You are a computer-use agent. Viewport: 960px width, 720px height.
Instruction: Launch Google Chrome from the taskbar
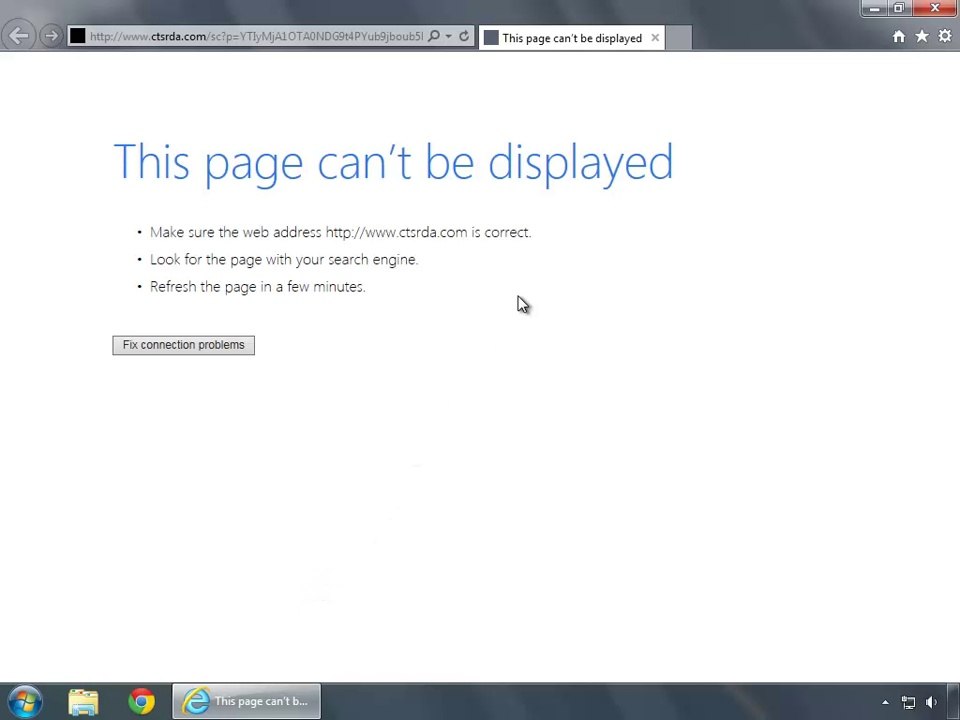pos(141,702)
